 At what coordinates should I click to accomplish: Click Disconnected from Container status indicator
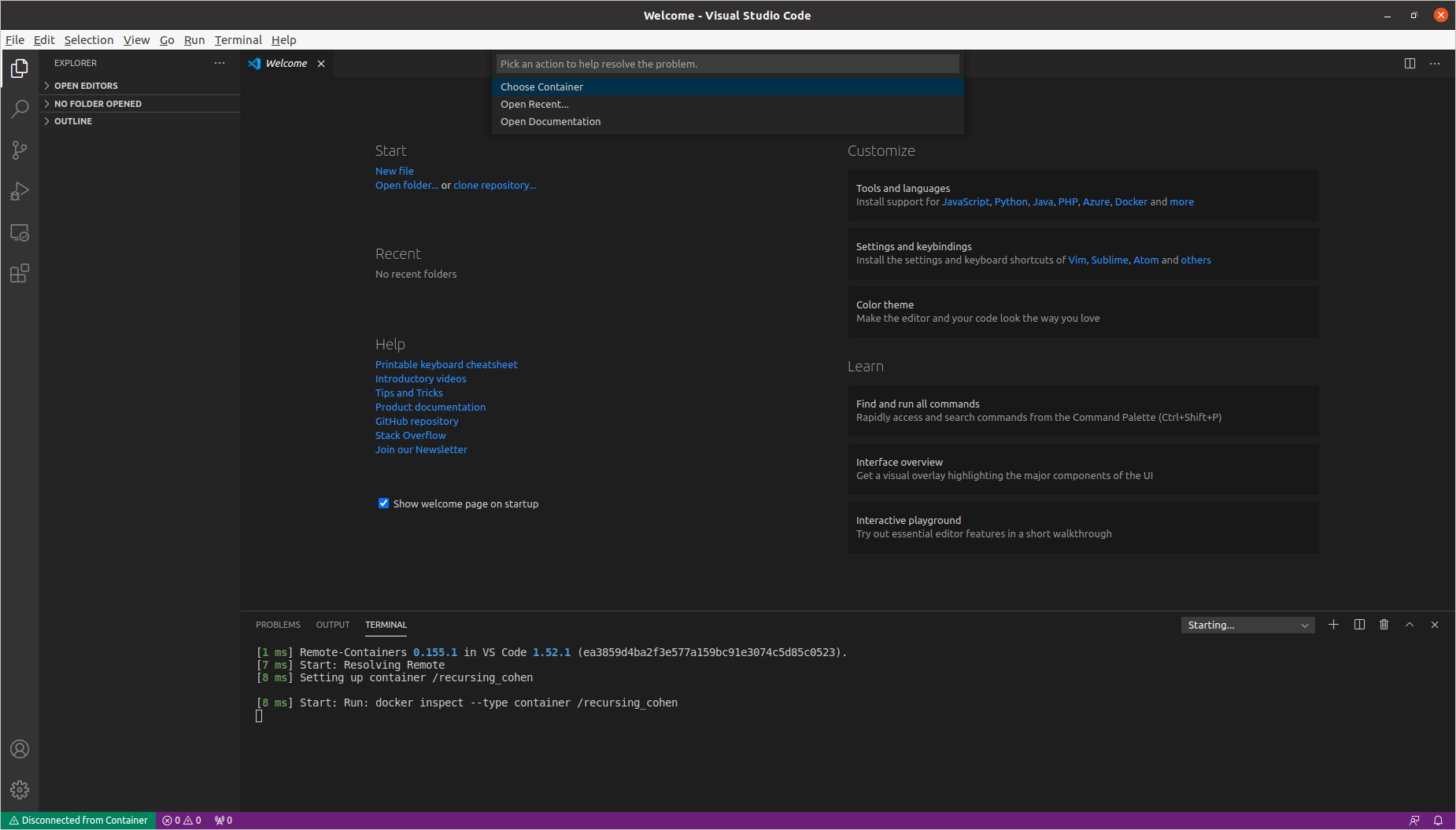pos(79,821)
